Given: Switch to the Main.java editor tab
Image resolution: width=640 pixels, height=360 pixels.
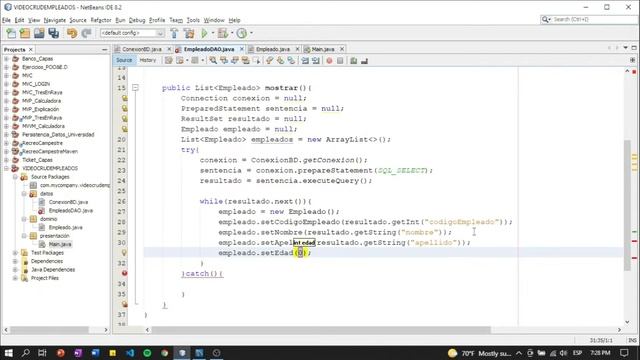Looking at the screenshot, I should pos(322,49).
